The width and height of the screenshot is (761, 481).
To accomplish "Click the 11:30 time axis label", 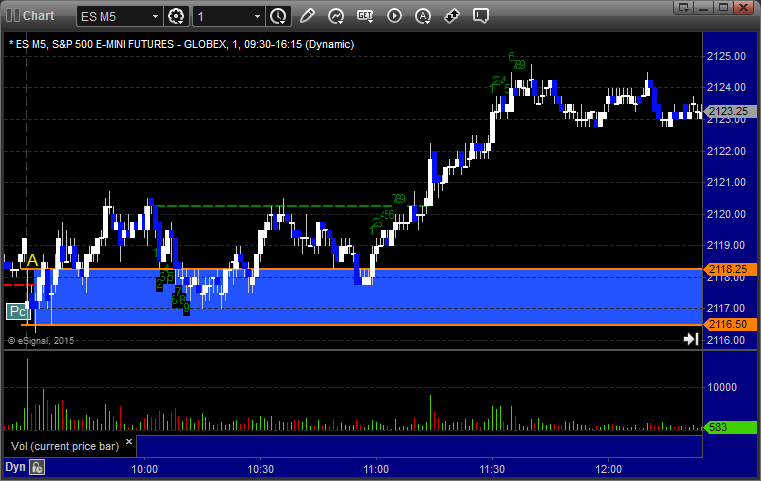I will (492, 469).
